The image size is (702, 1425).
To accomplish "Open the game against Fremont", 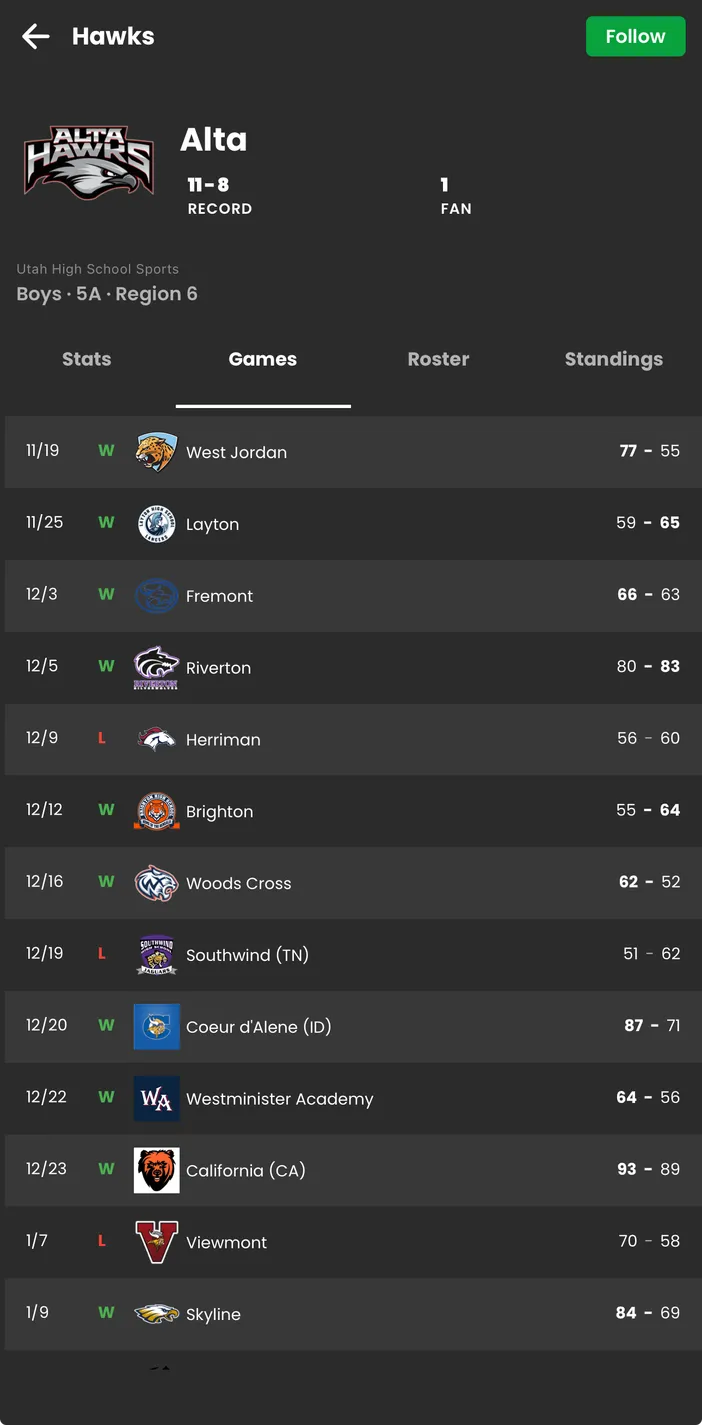I will pyautogui.click(x=351, y=595).
